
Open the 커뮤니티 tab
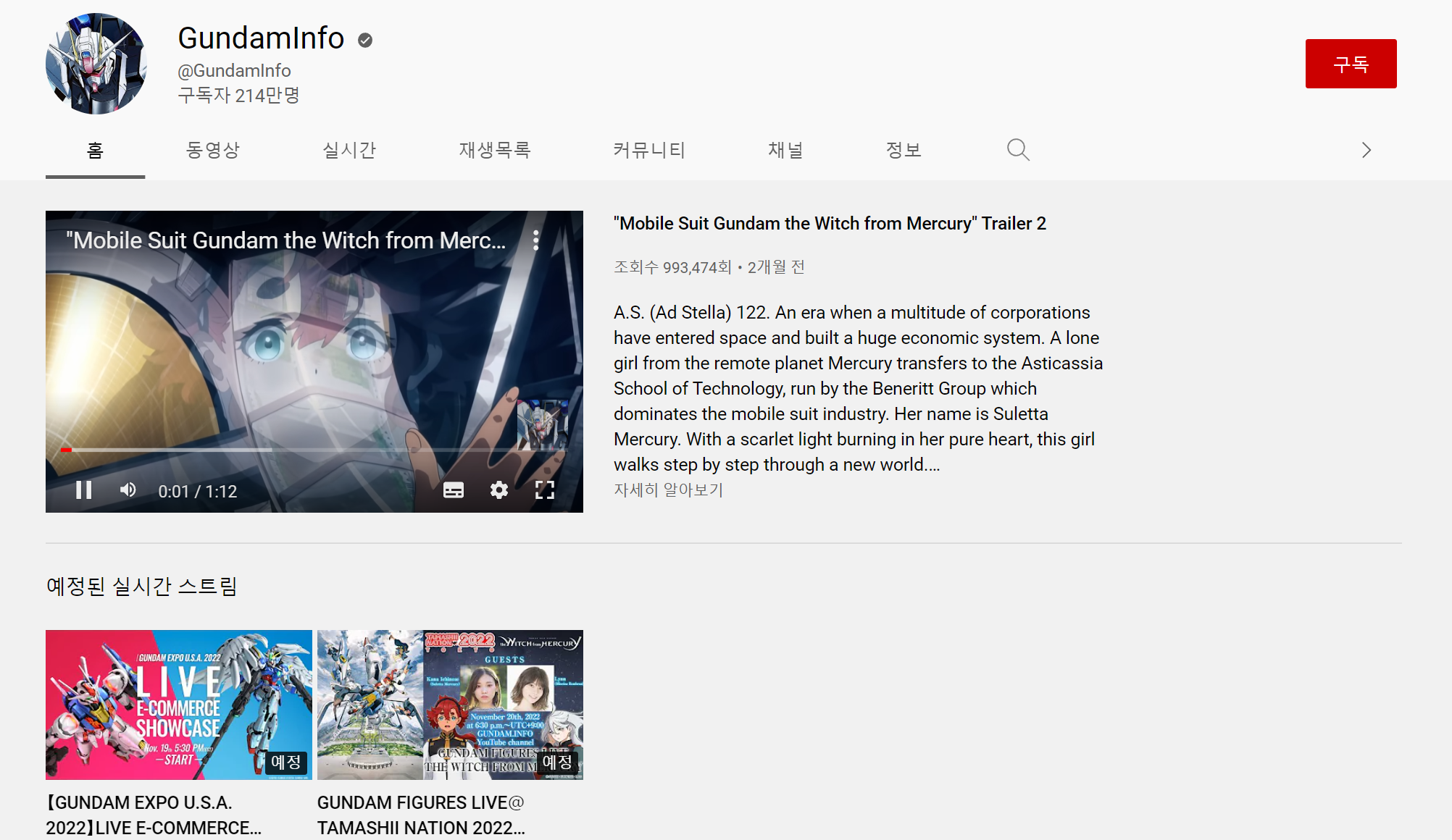pos(649,150)
